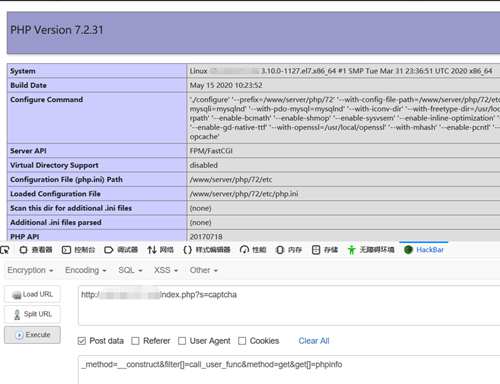
Task: Activate the element picker icon
Action: [4, 250]
